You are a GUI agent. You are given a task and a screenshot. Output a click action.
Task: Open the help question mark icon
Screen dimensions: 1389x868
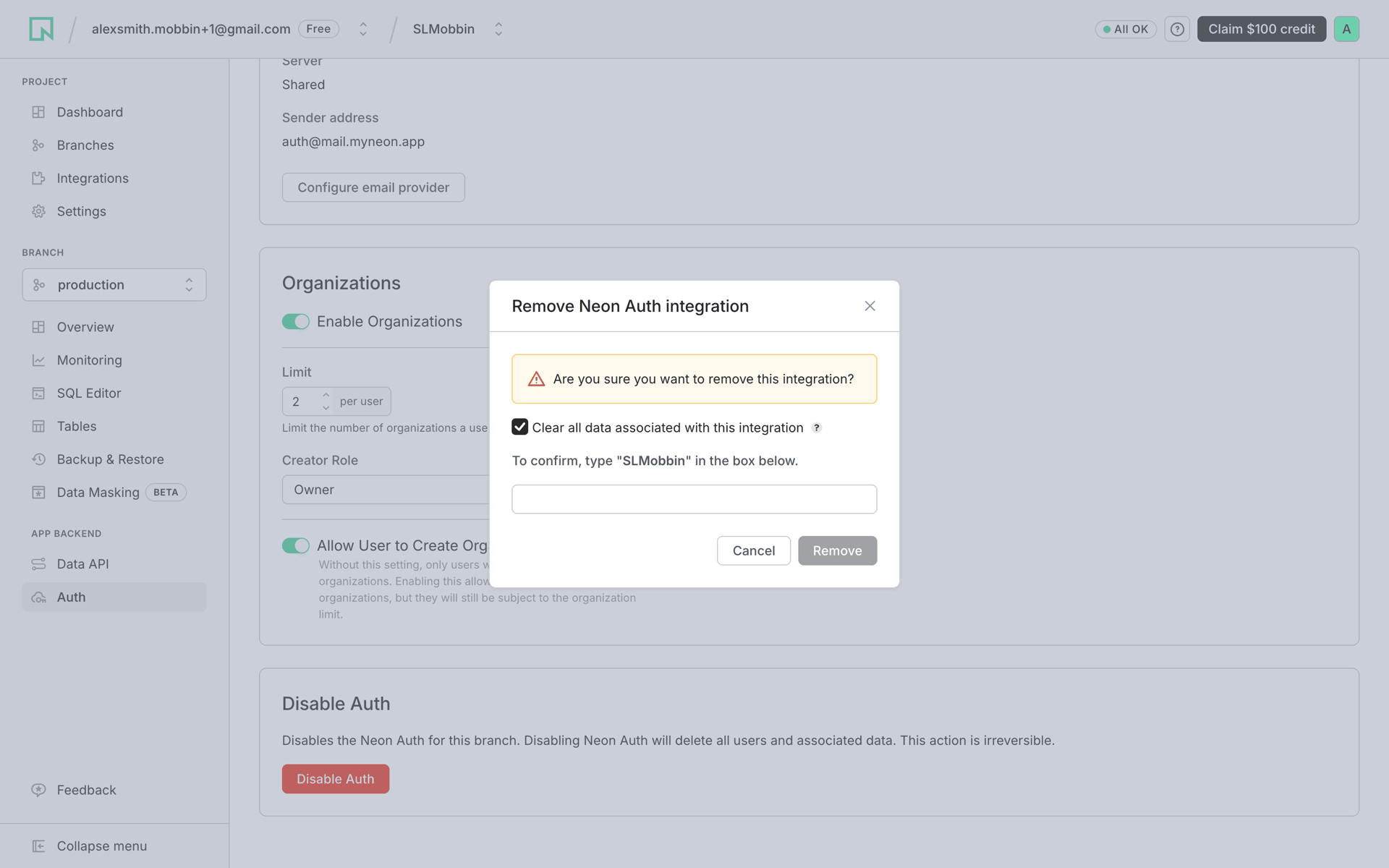(1177, 29)
